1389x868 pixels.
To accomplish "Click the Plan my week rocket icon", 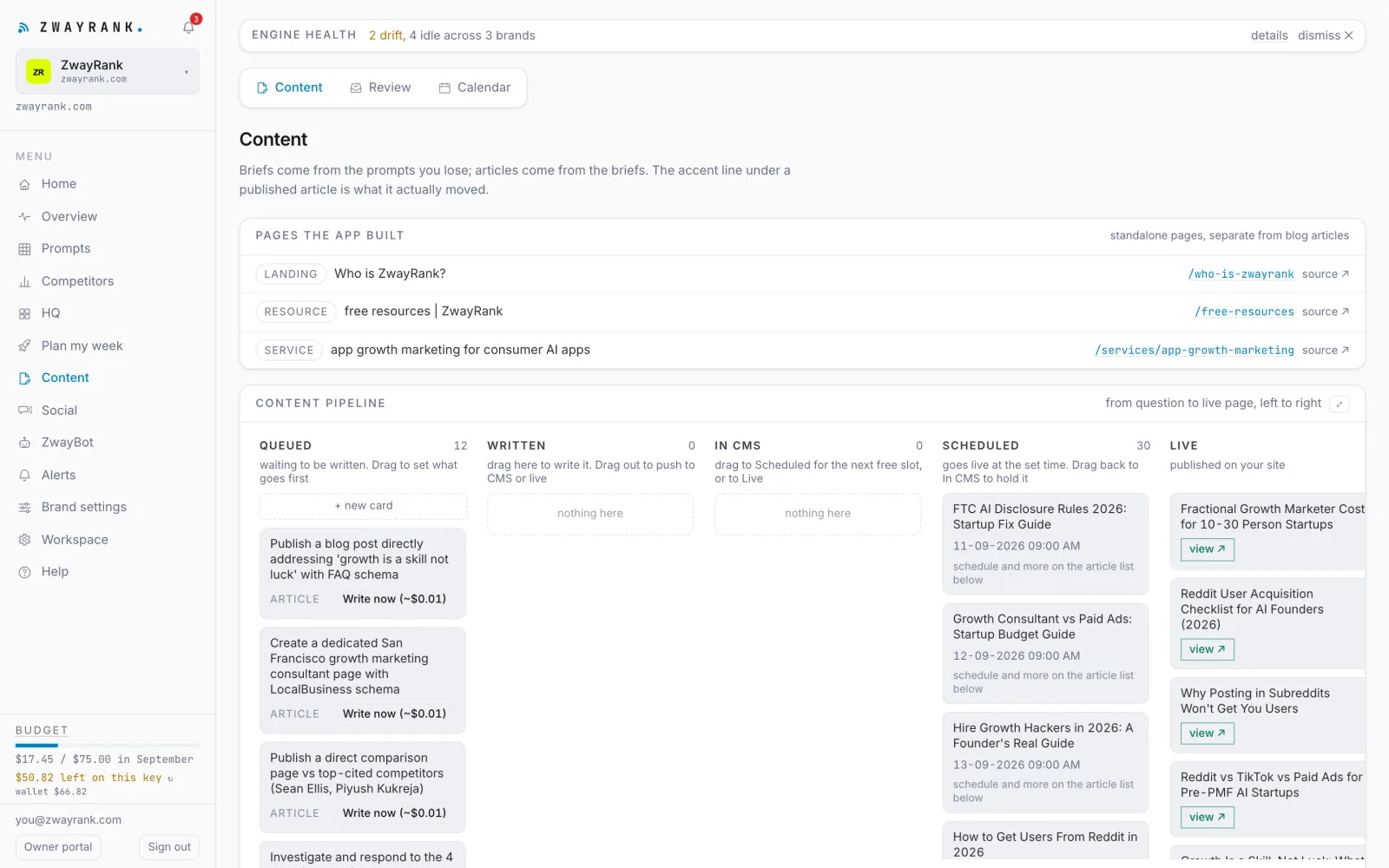I will (x=24, y=345).
